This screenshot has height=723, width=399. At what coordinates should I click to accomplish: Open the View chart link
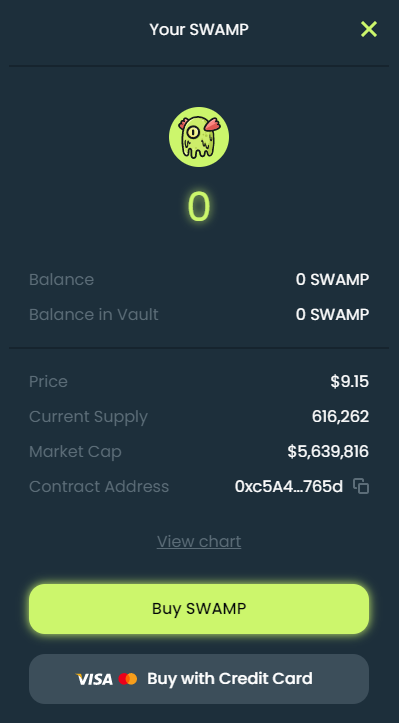(199, 541)
